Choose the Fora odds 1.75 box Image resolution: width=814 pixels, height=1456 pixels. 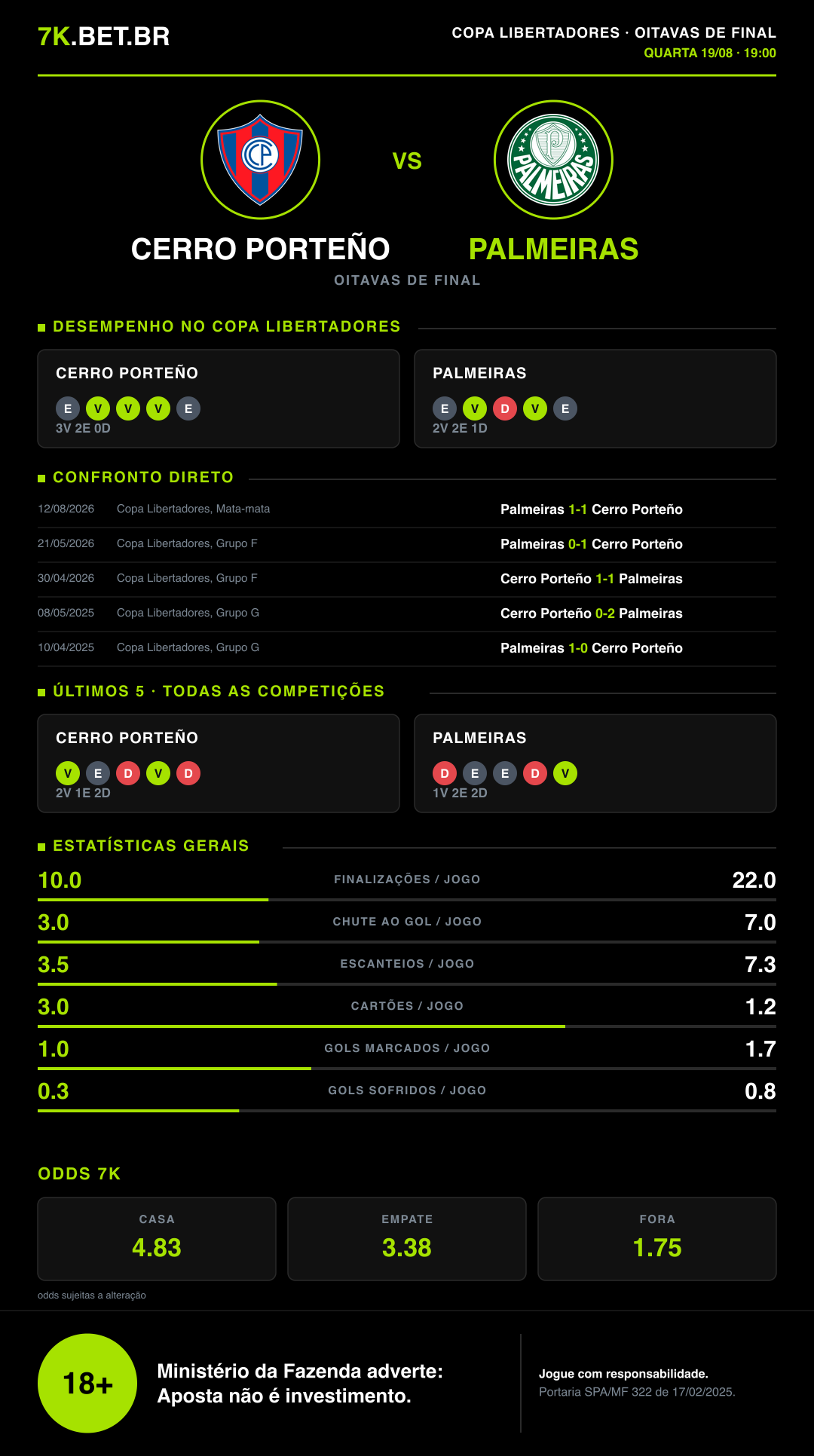pos(657,1239)
